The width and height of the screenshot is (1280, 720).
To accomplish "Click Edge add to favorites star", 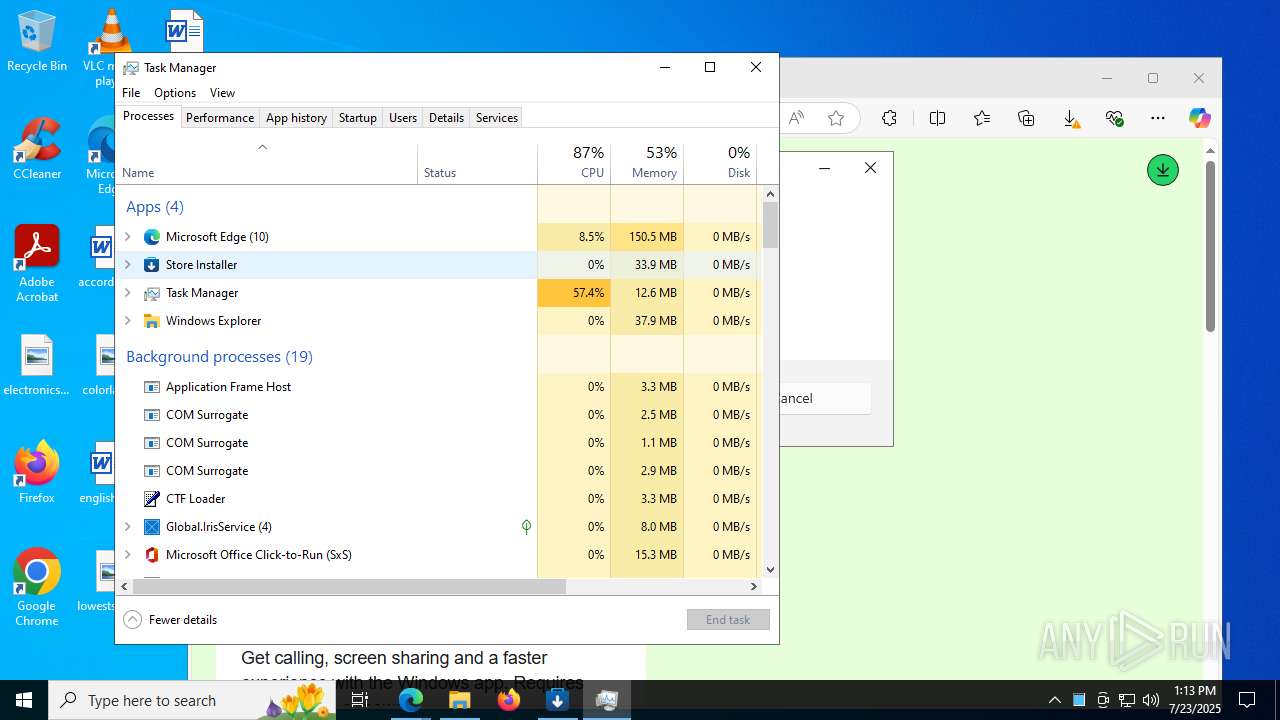I will point(836,118).
